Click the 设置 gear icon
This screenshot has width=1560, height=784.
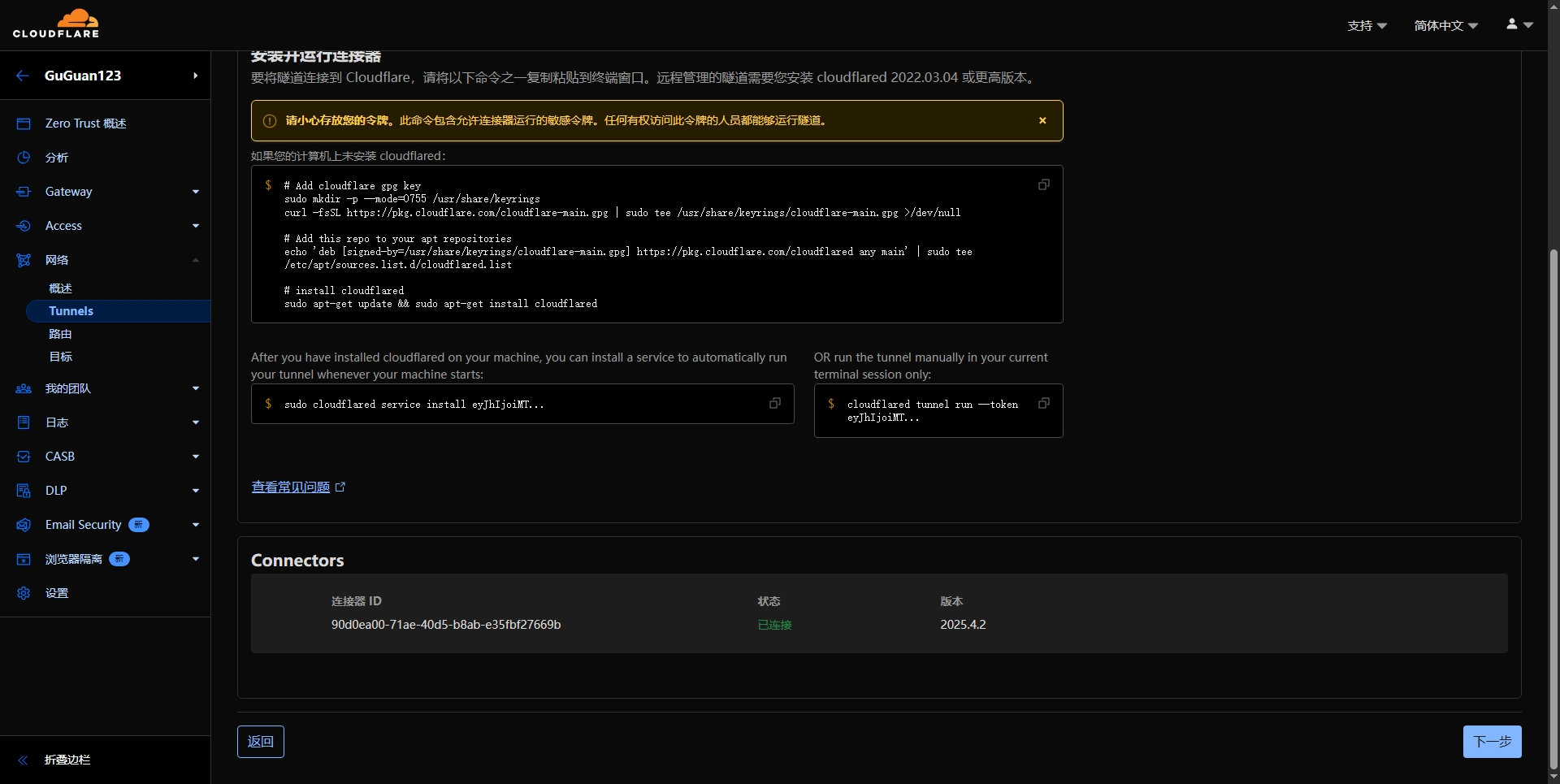coord(24,593)
